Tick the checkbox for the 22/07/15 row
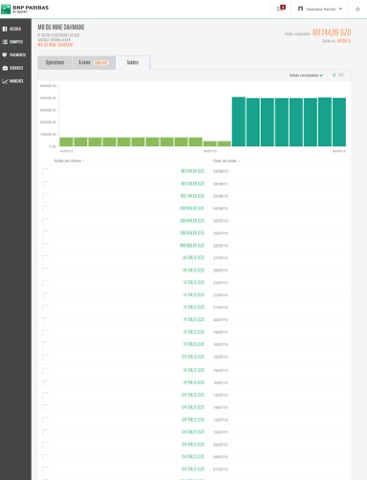Viewport: 367px width, 480px height. pos(45,295)
